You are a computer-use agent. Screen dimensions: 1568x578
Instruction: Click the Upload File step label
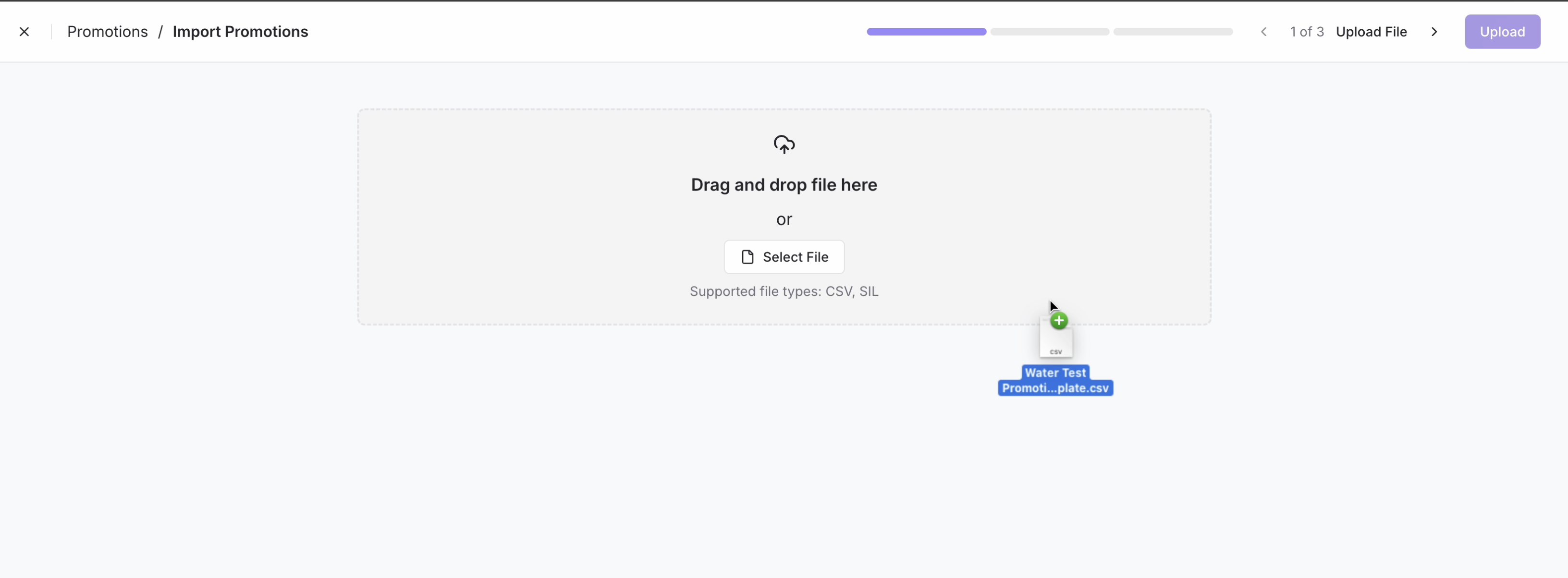(1372, 31)
